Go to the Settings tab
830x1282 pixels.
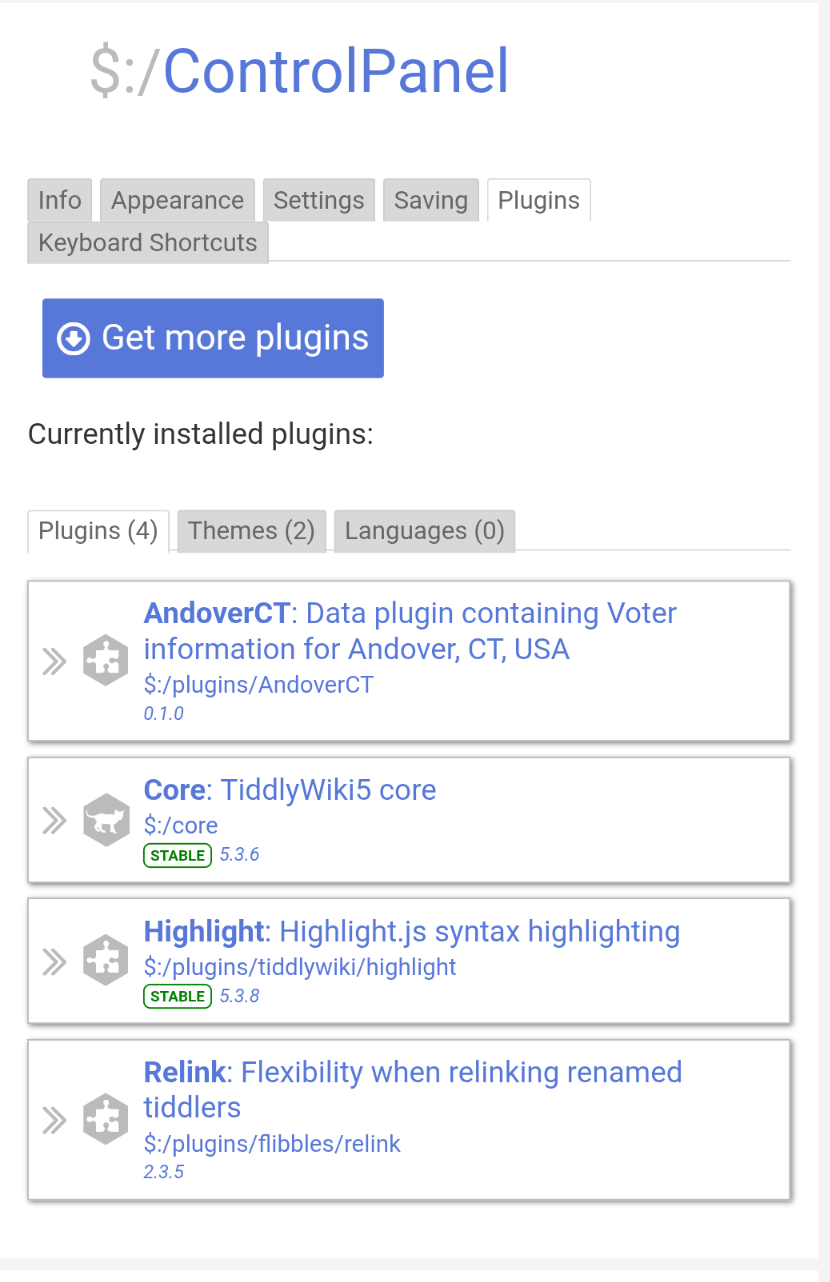coord(319,200)
